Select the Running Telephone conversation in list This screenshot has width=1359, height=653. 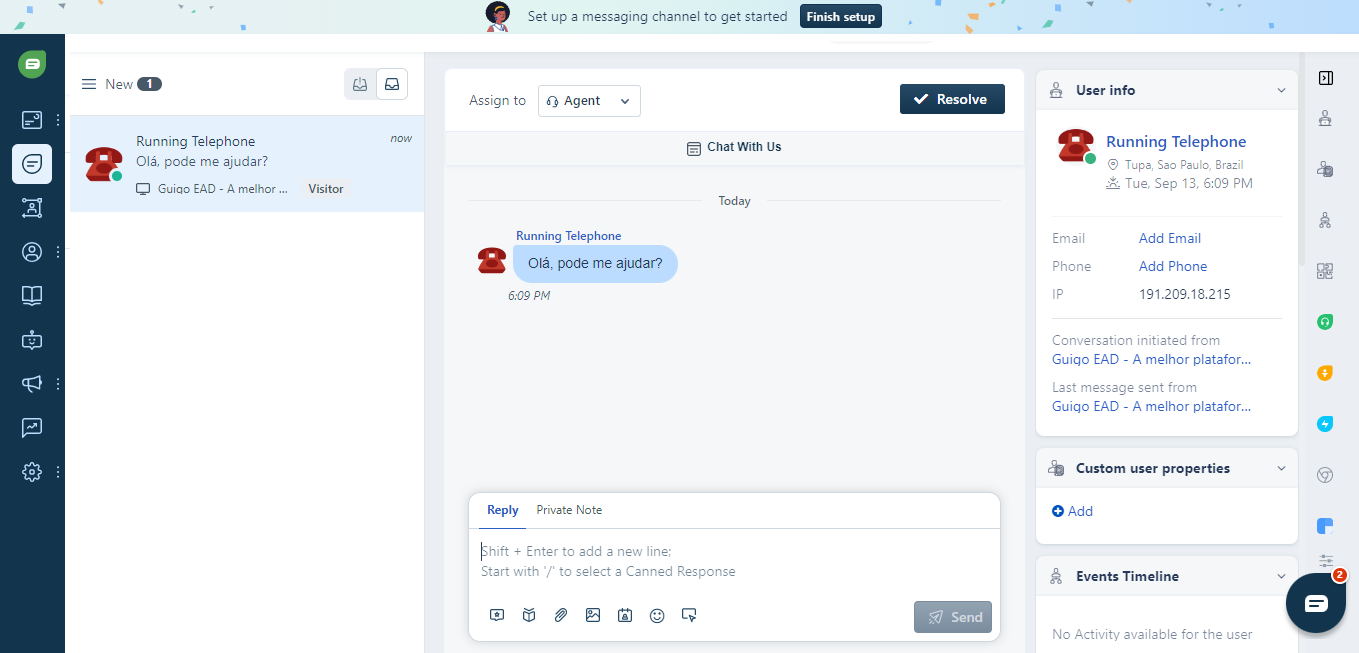247,164
